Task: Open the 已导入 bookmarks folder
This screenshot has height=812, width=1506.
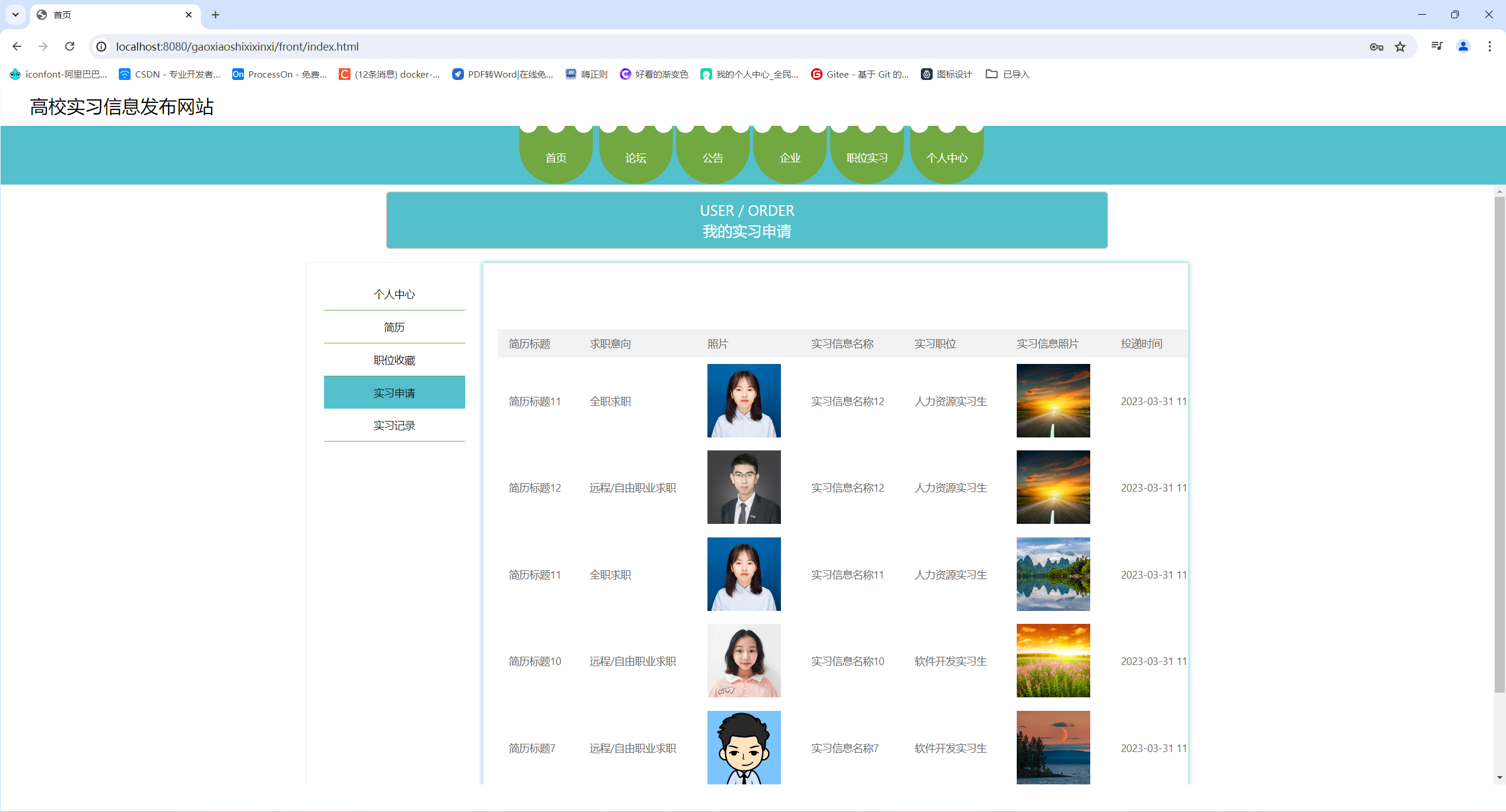Action: tap(1007, 74)
